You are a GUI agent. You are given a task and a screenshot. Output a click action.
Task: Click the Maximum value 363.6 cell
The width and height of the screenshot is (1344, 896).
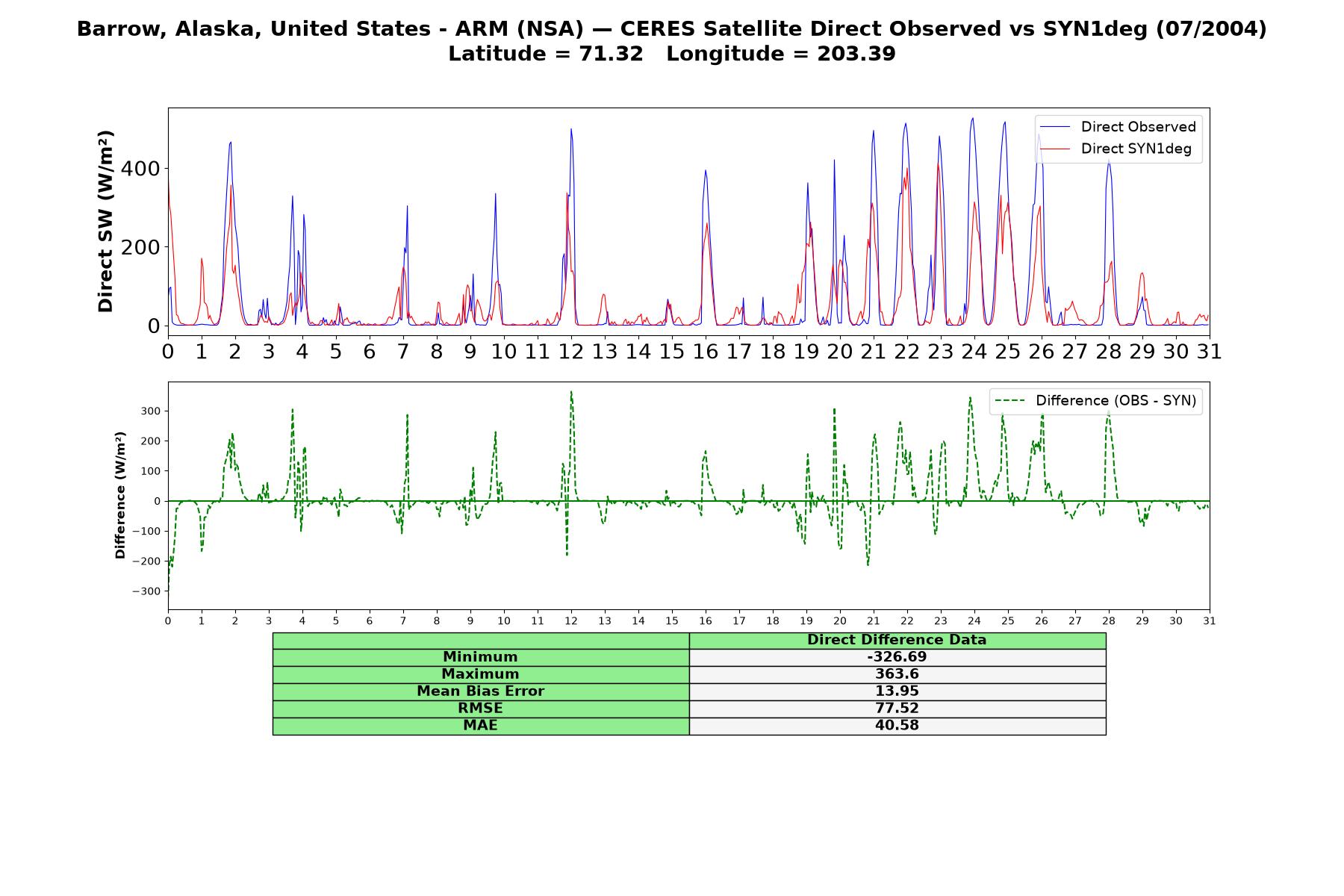pos(897,674)
